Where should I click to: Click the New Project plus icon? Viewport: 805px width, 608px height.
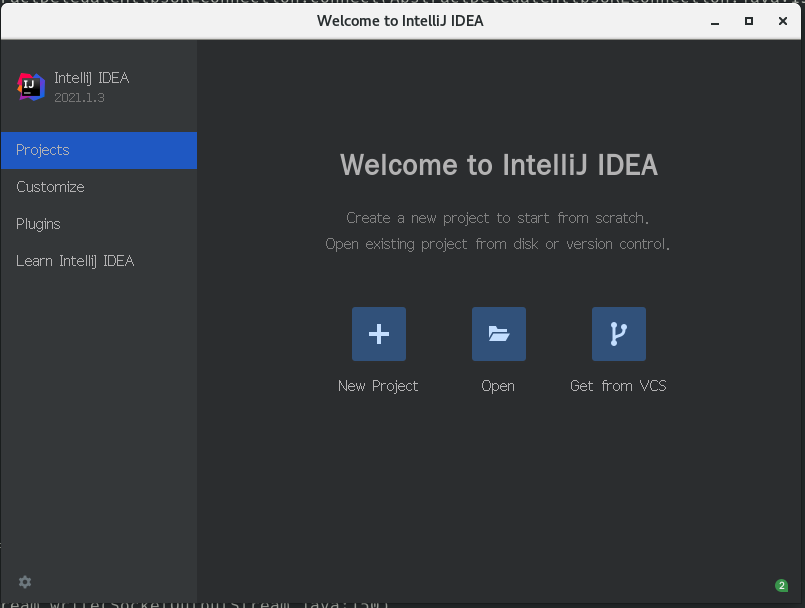379,334
